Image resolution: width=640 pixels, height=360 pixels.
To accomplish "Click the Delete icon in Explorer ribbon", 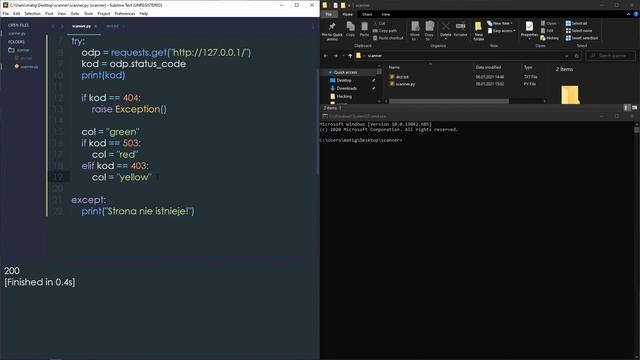I will point(446,30).
